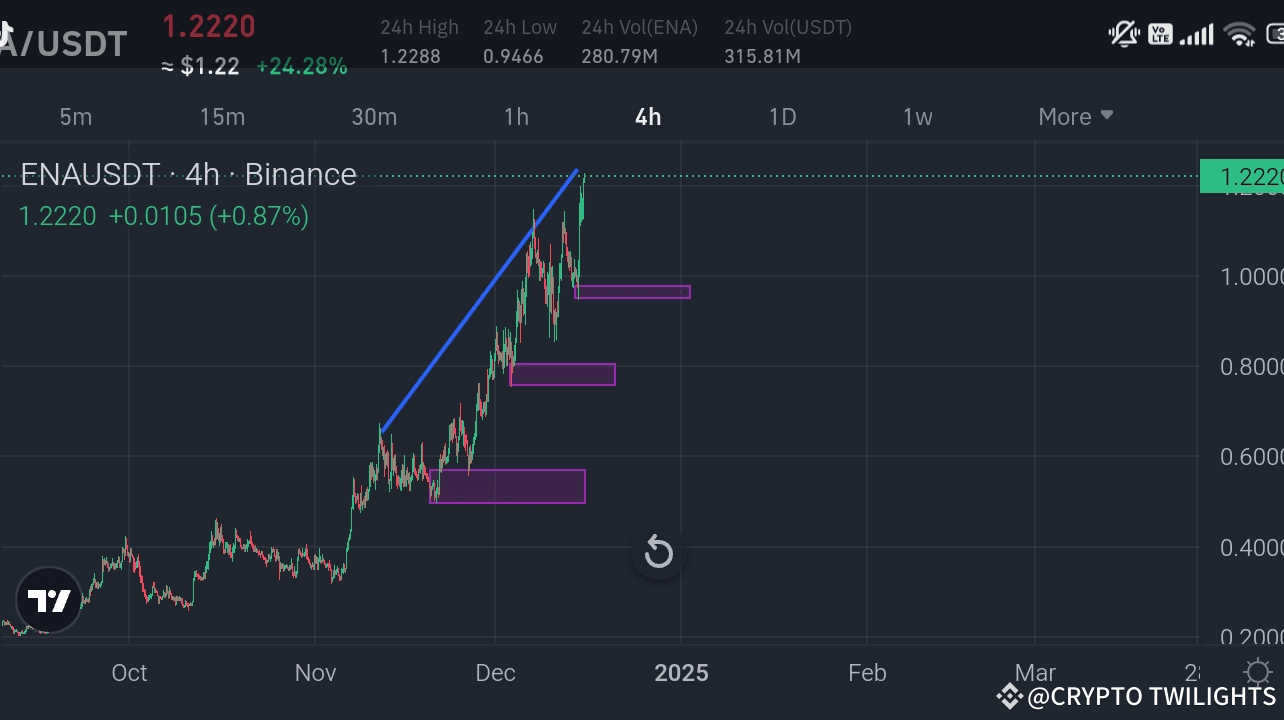This screenshot has width=1284, height=720.
Task: Select the 15m timeframe tab
Action: coord(221,116)
